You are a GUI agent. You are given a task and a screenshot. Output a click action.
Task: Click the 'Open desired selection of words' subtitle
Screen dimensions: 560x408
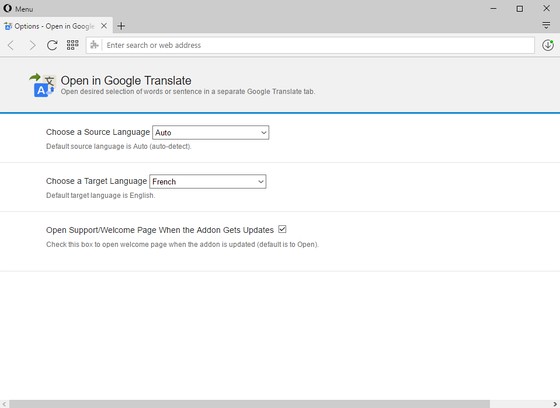[x=188, y=91]
